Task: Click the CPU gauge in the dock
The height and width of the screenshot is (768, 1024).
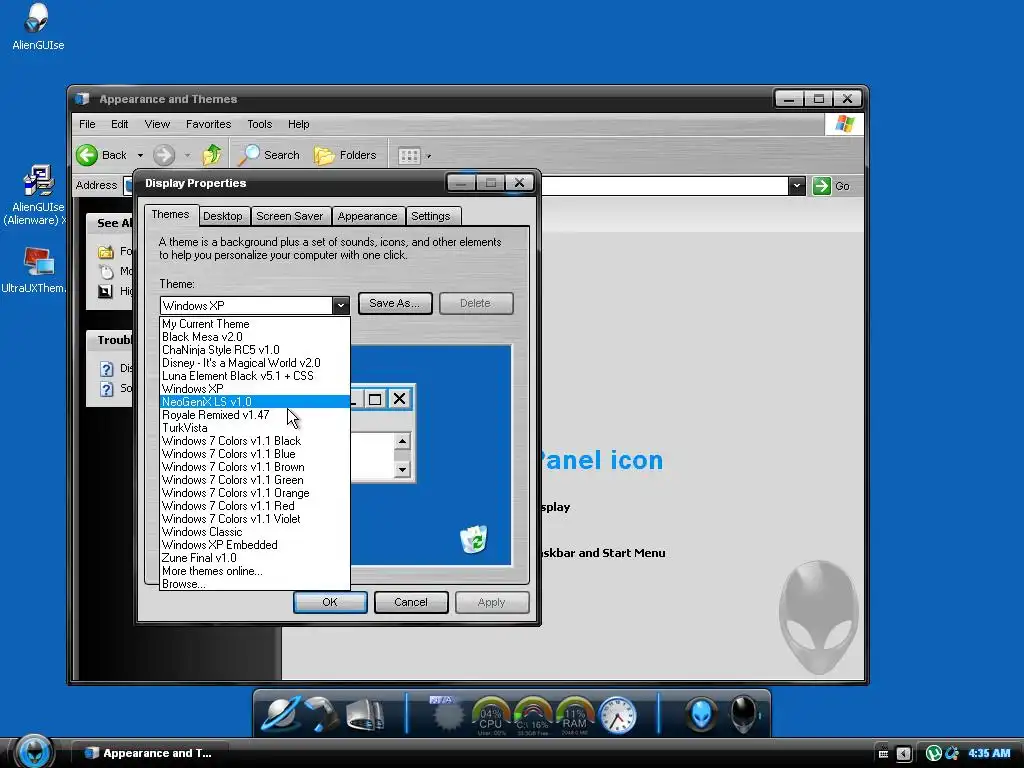Action: coord(490,716)
